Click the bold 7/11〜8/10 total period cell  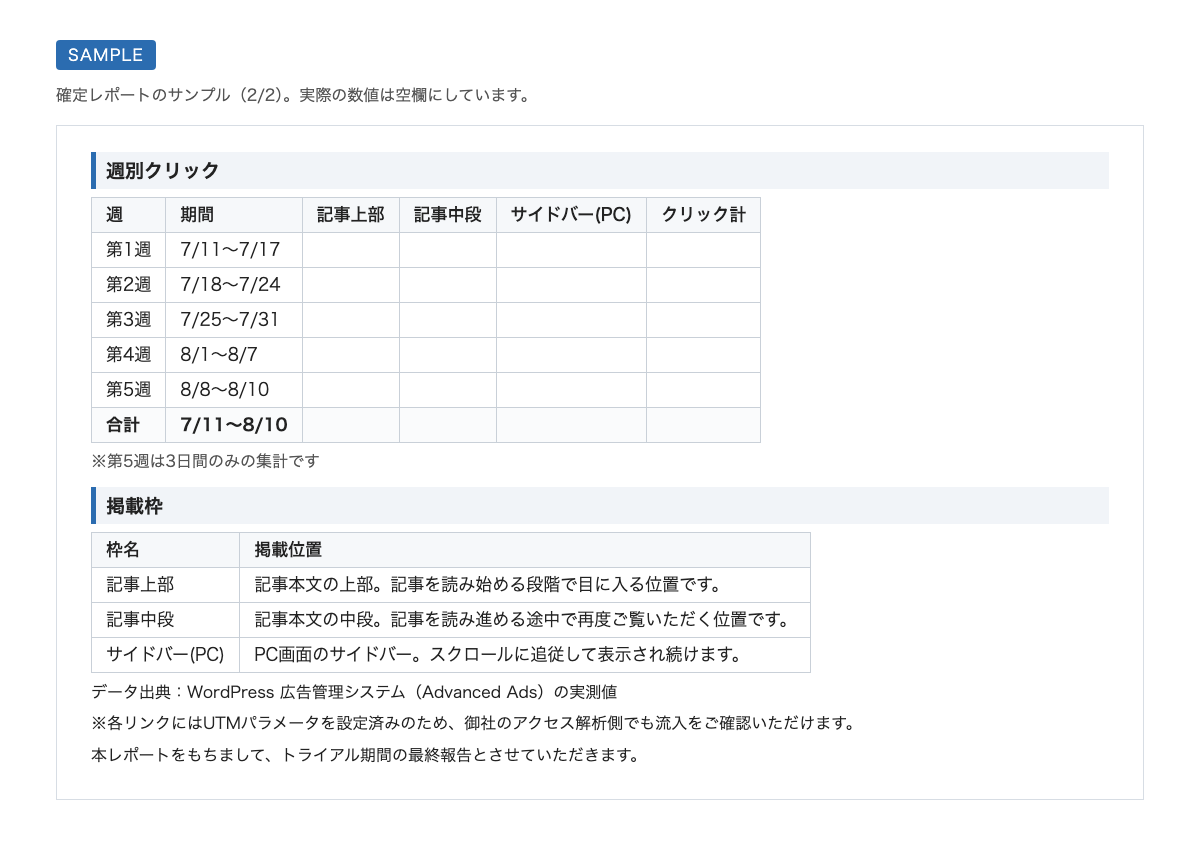[234, 425]
